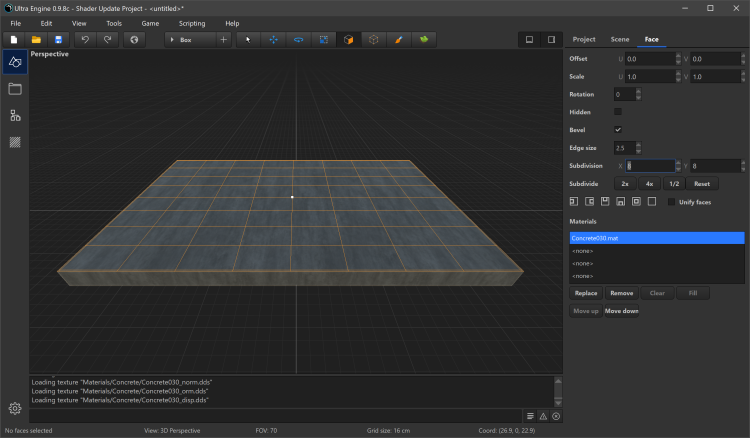Enable the Hidden checkbox
Screen dimensions: 750x438
tap(618, 112)
